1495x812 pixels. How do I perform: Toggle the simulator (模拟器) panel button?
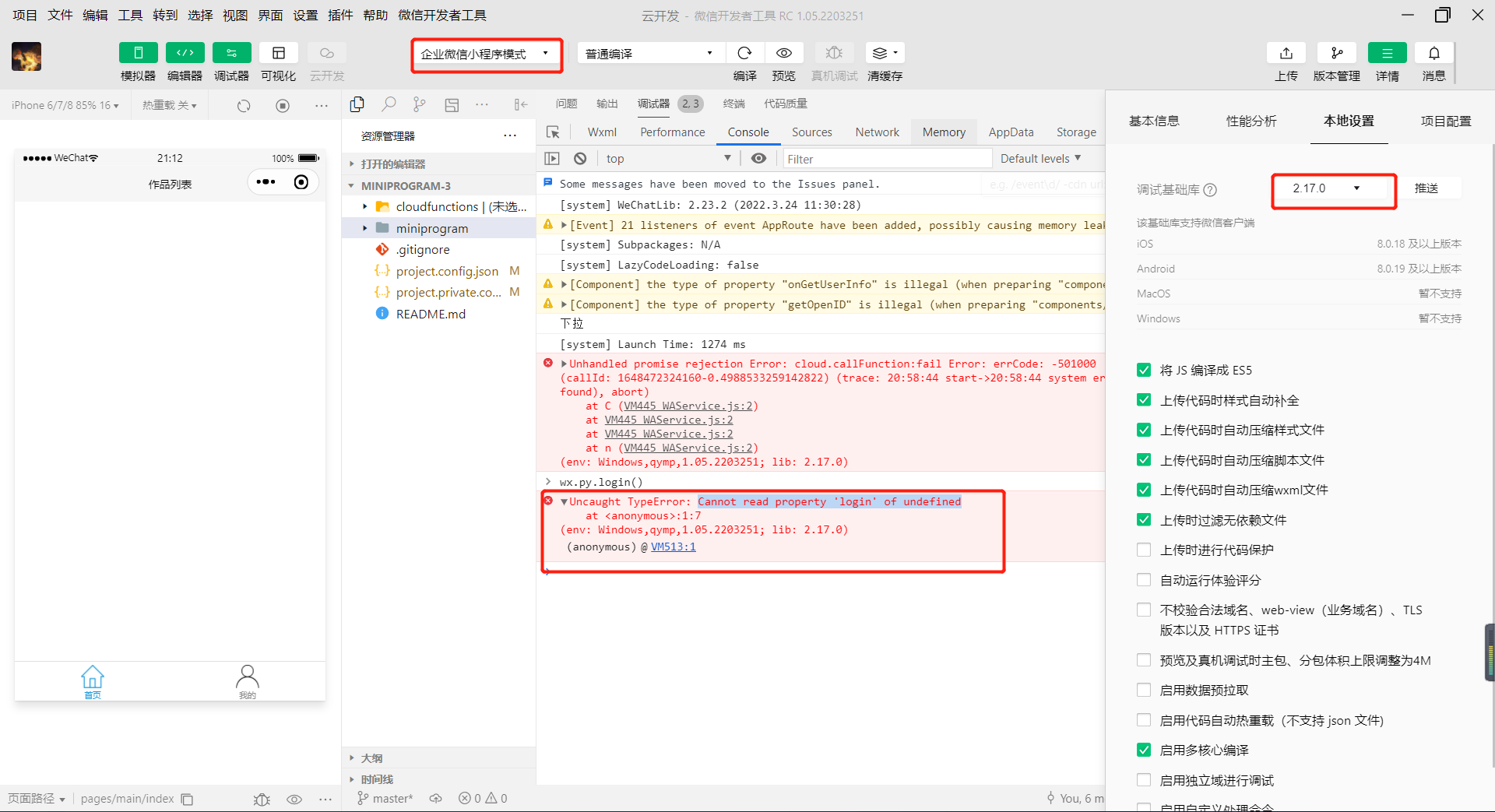pos(139,53)
